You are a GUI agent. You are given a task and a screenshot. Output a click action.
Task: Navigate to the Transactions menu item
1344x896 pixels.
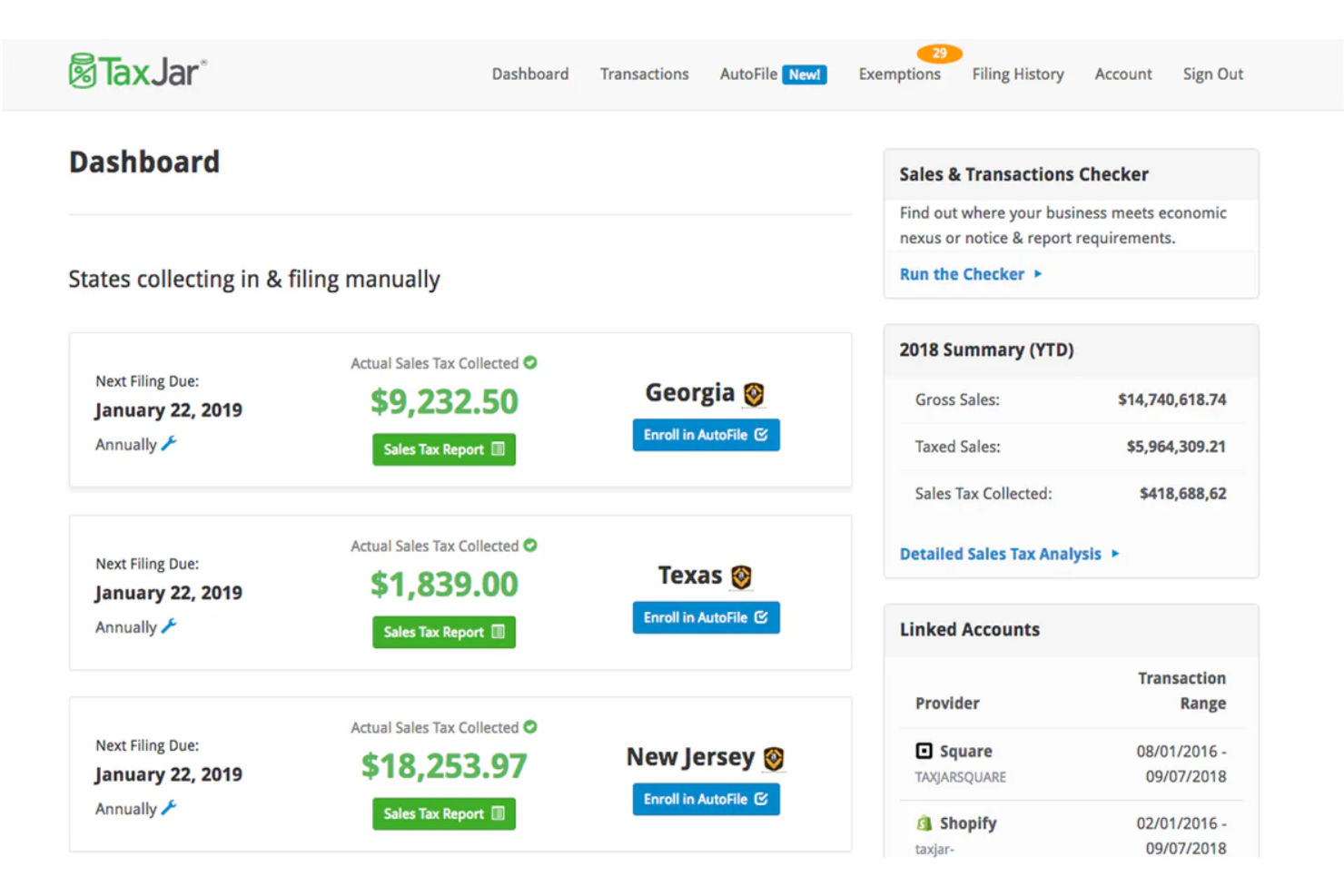point(644,74)
